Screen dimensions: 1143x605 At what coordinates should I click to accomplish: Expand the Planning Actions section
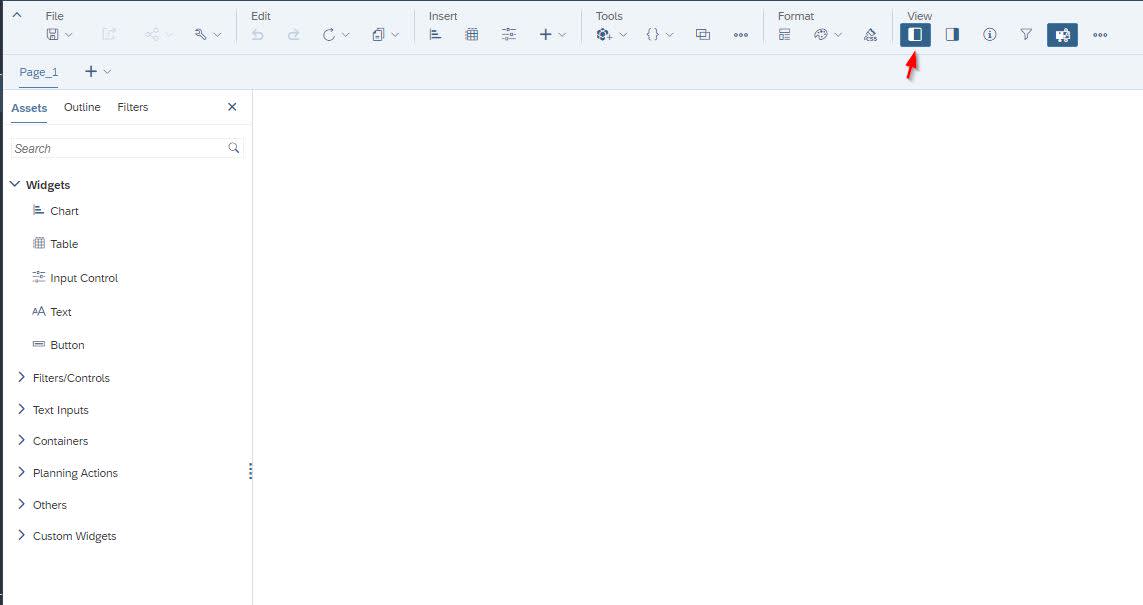tap(21, 472)
